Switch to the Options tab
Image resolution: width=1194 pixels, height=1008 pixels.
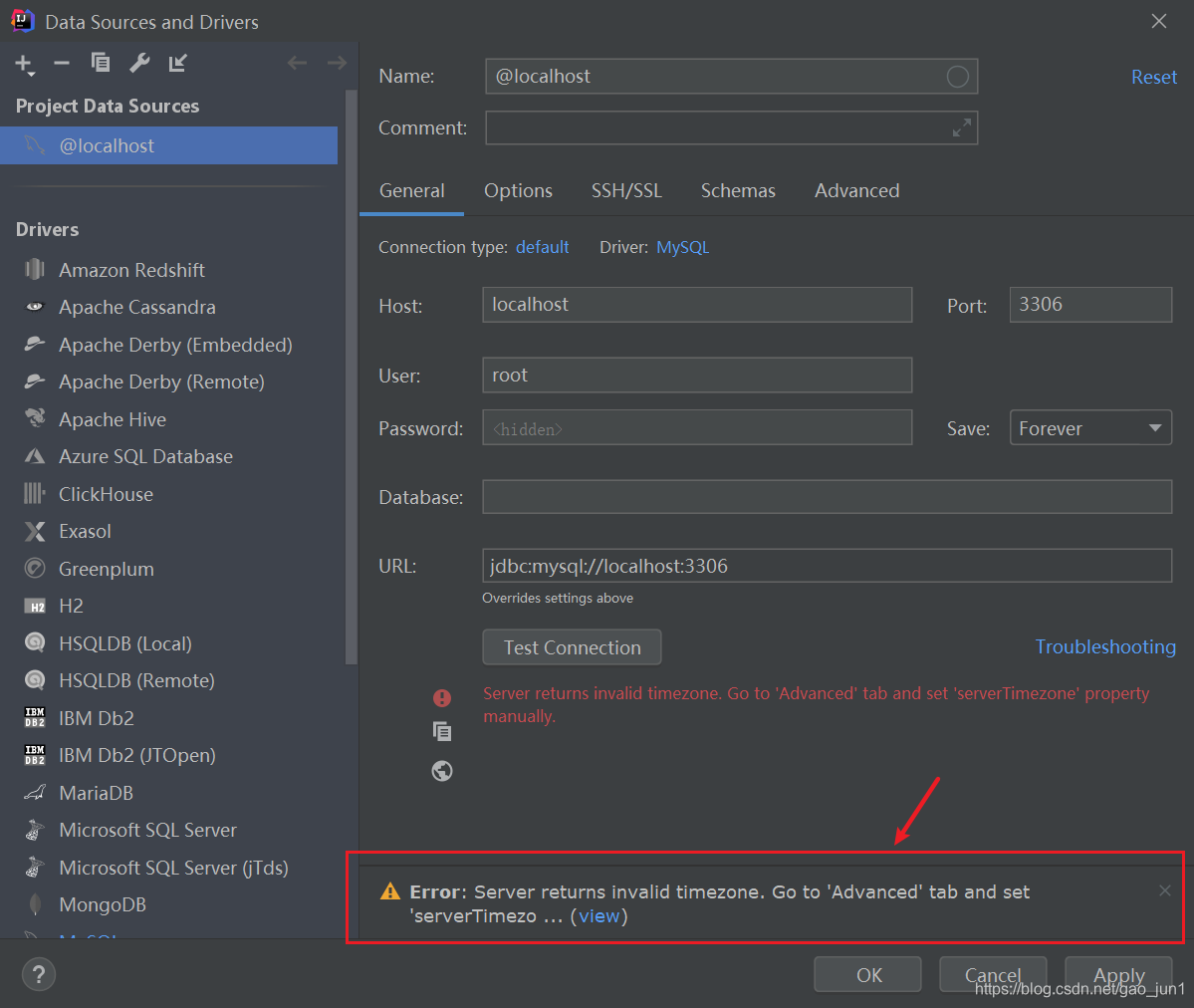pos(519,190)
